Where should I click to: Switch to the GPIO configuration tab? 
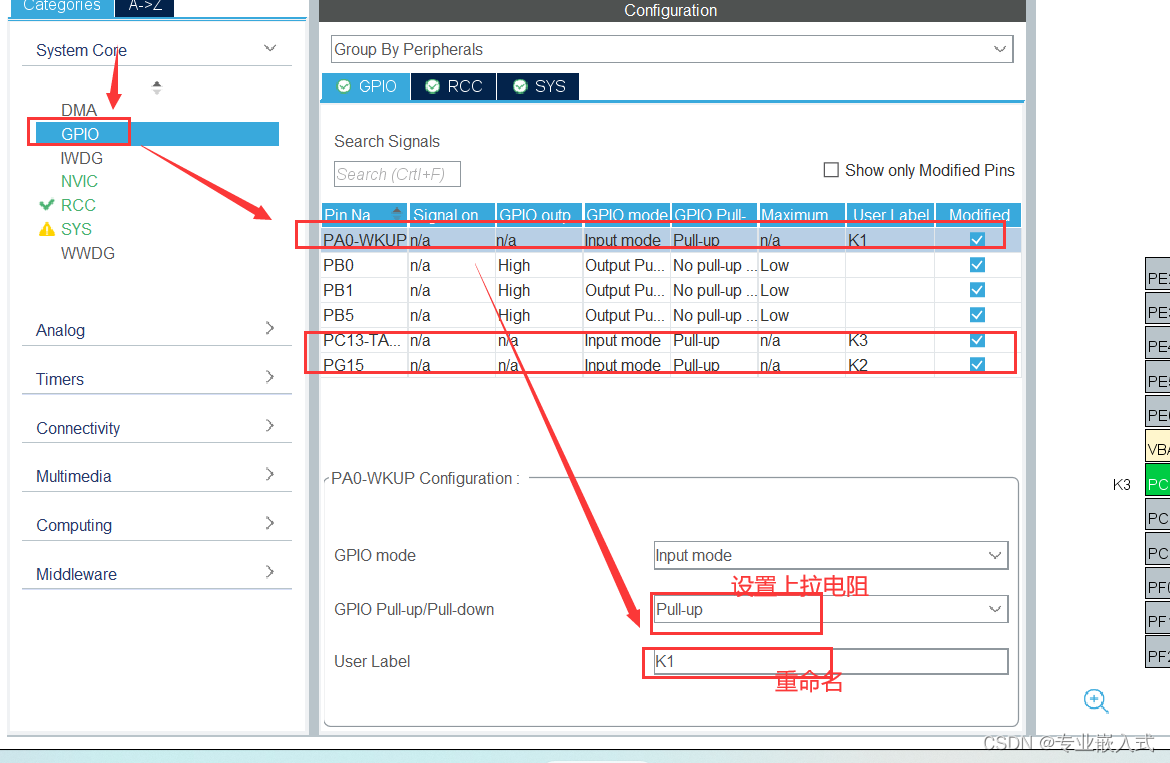(366, 87)
